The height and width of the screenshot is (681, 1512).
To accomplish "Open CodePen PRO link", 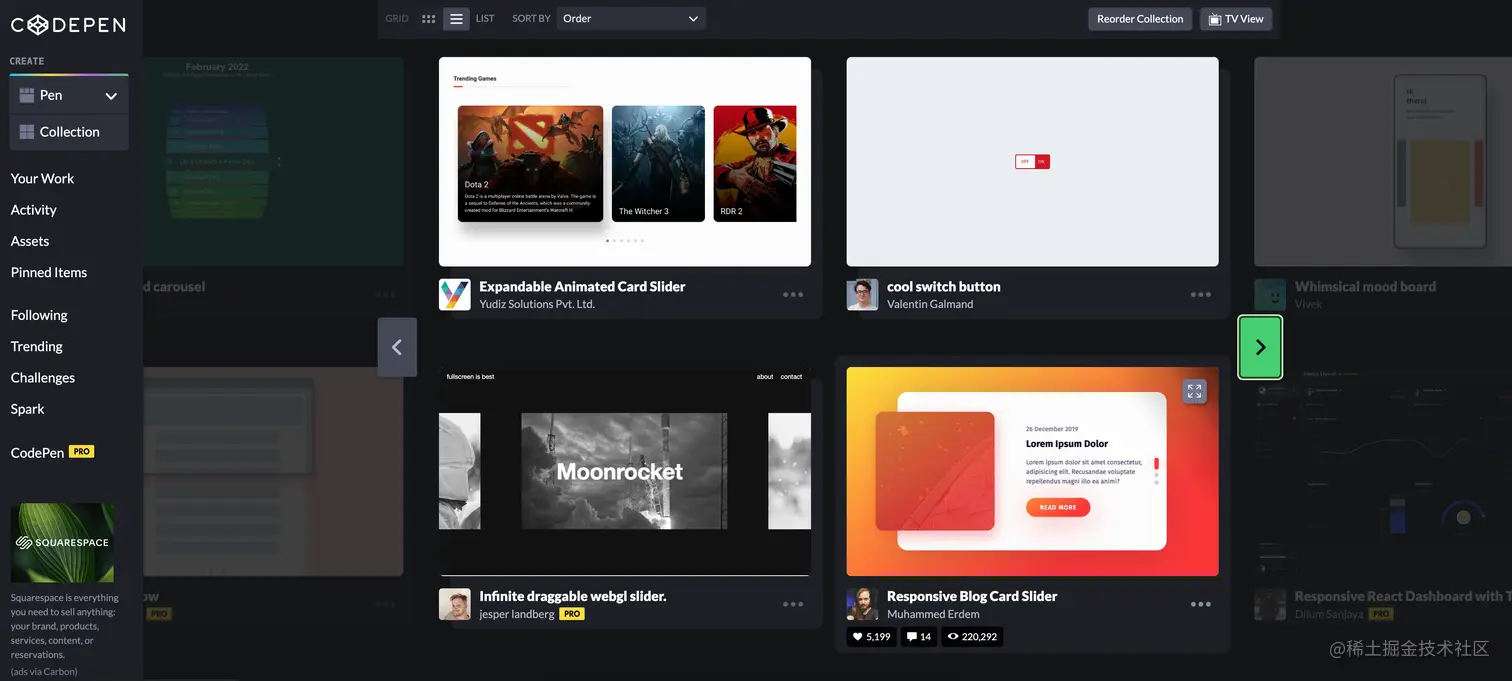I will point(52,452).
